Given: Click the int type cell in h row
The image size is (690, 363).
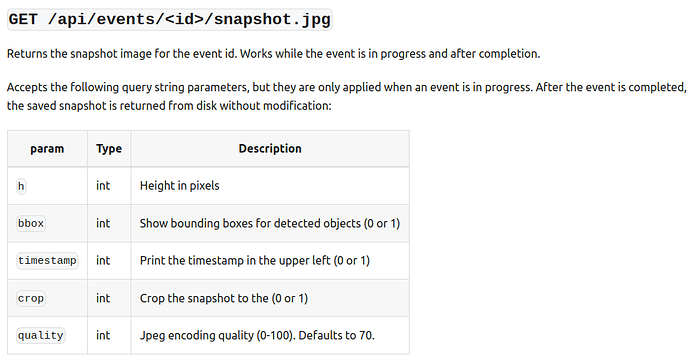Looking at the screenshot, I should pos(103,186).
